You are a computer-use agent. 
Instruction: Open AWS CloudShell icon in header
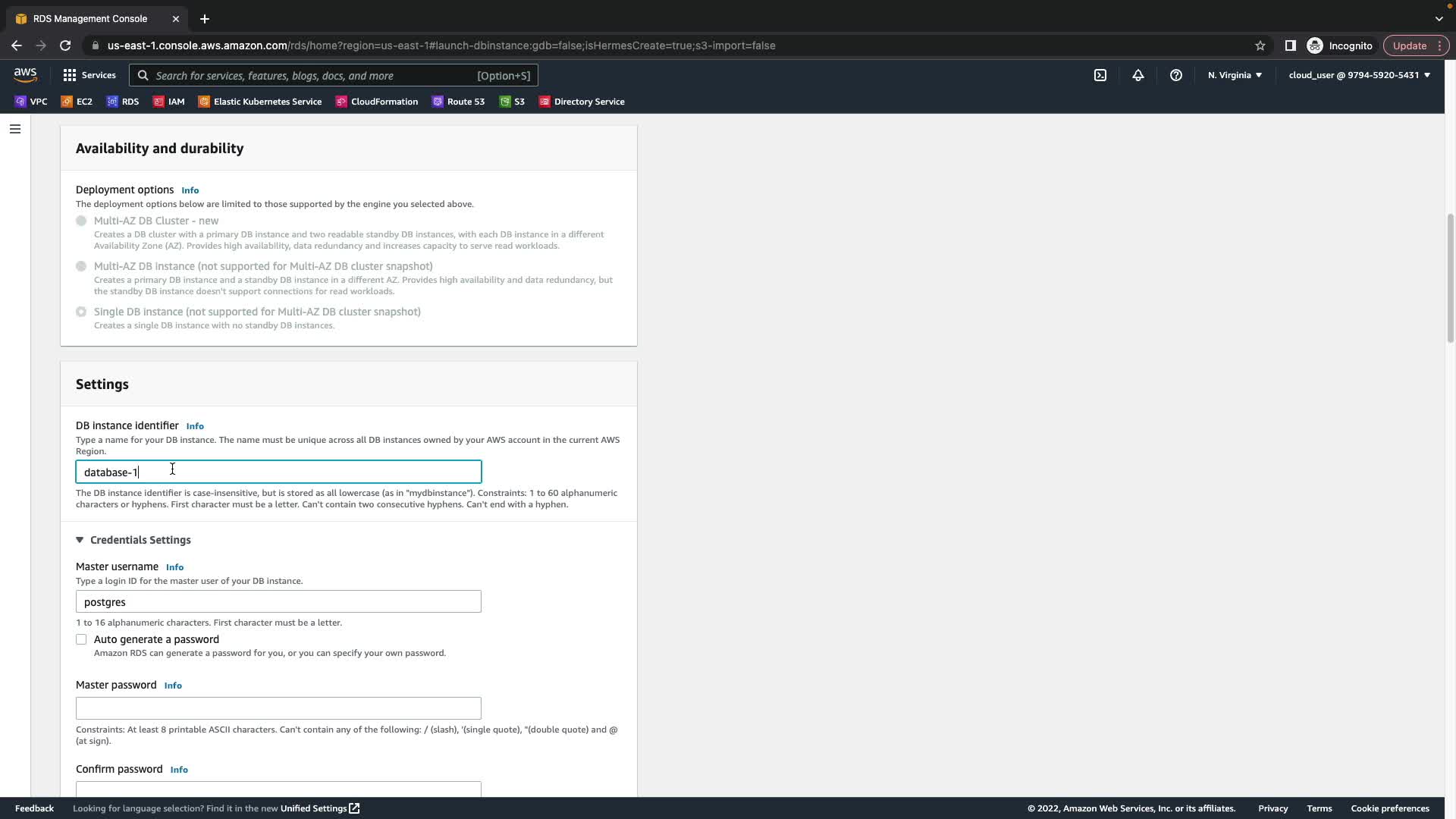tap(1100, 75)
